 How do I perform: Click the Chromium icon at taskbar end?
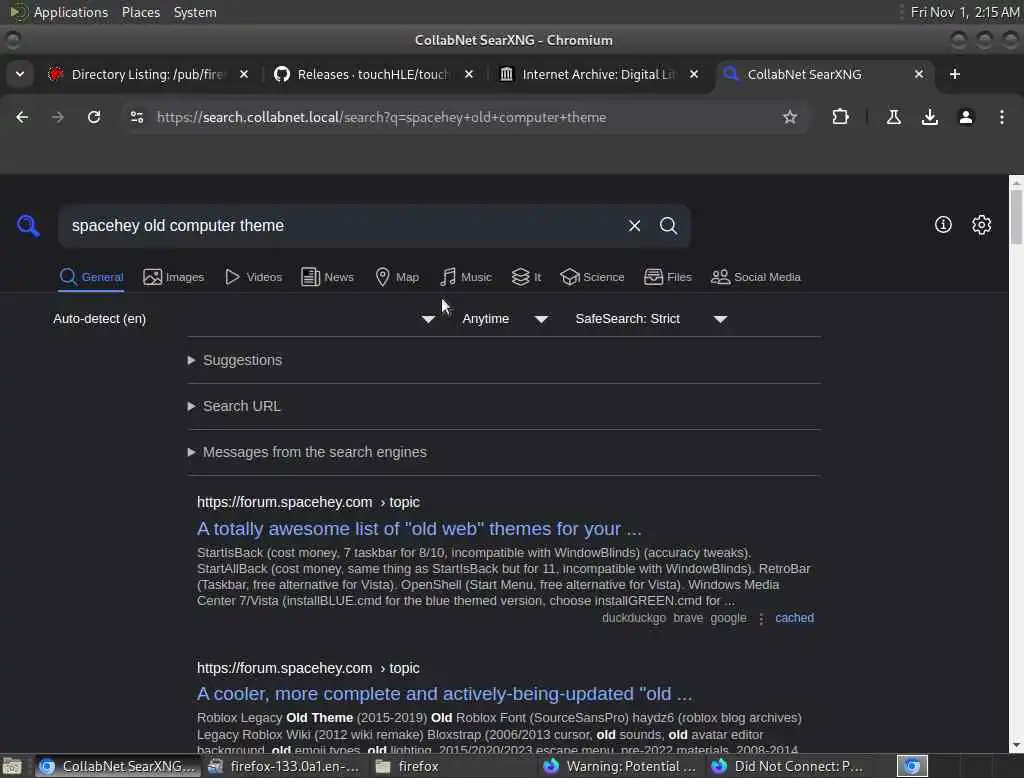tap(912, 766)
